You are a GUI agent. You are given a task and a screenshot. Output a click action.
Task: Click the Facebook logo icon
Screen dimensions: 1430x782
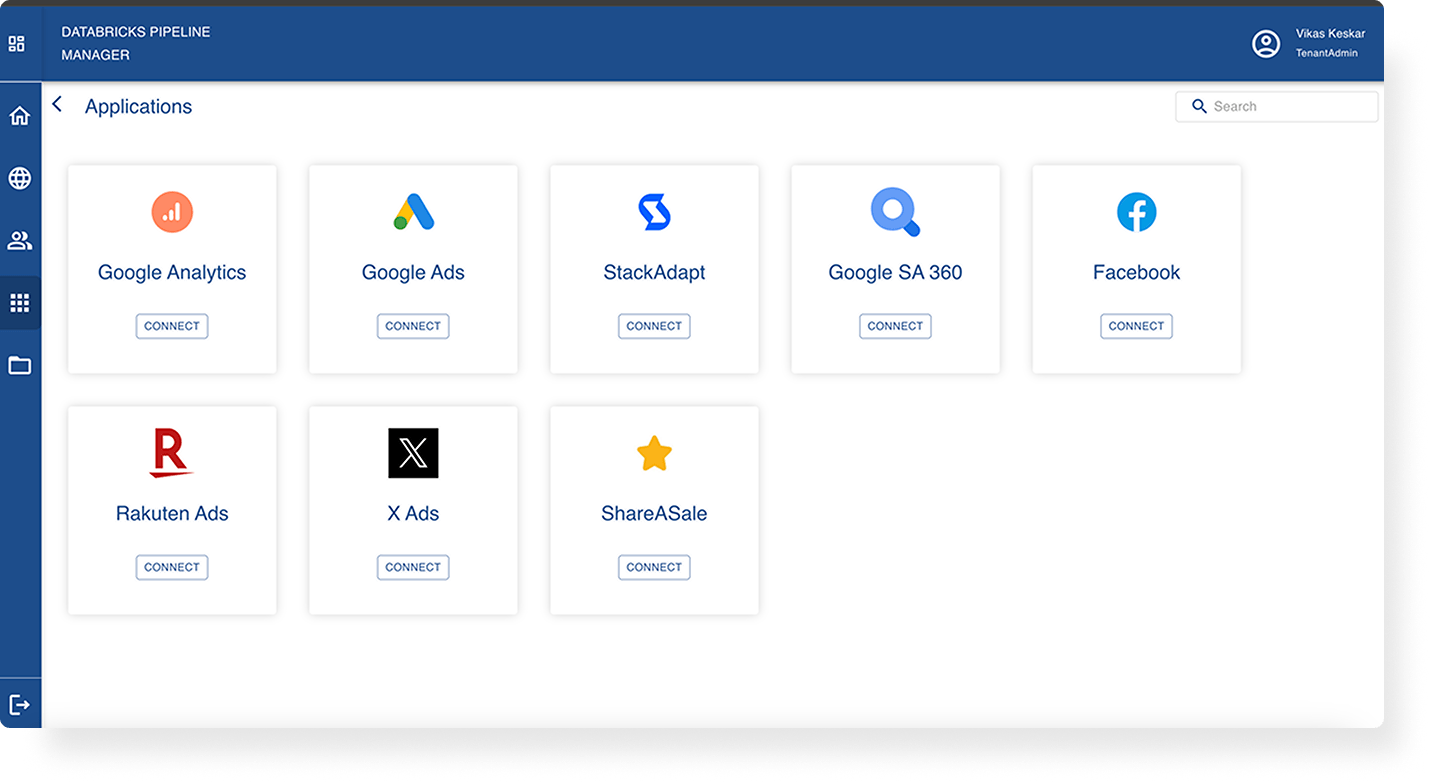(1136, 212)
